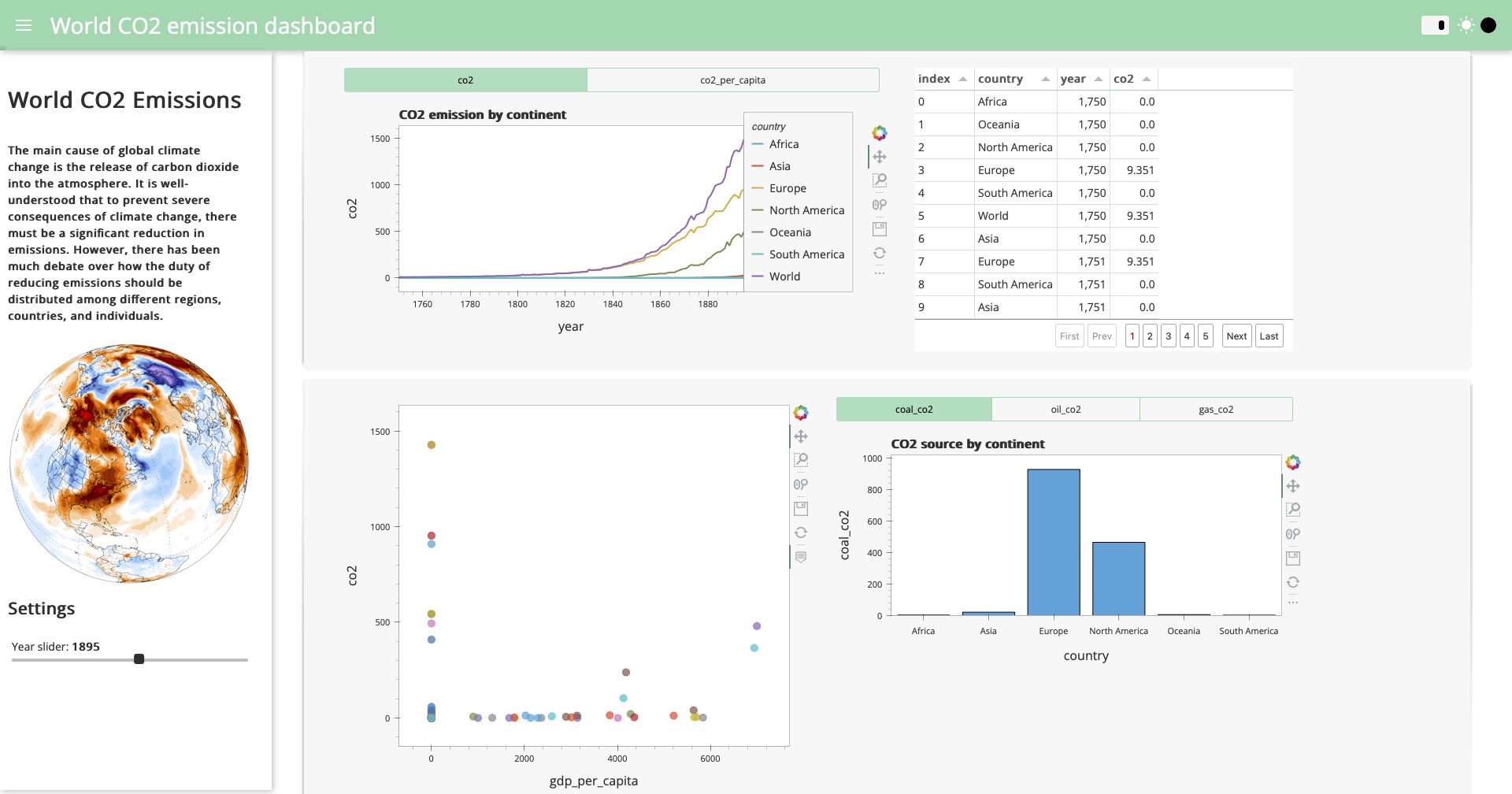1512x794 pixels.
Task: Select Box Zoom tool on line chart
Action: [880, 180]
